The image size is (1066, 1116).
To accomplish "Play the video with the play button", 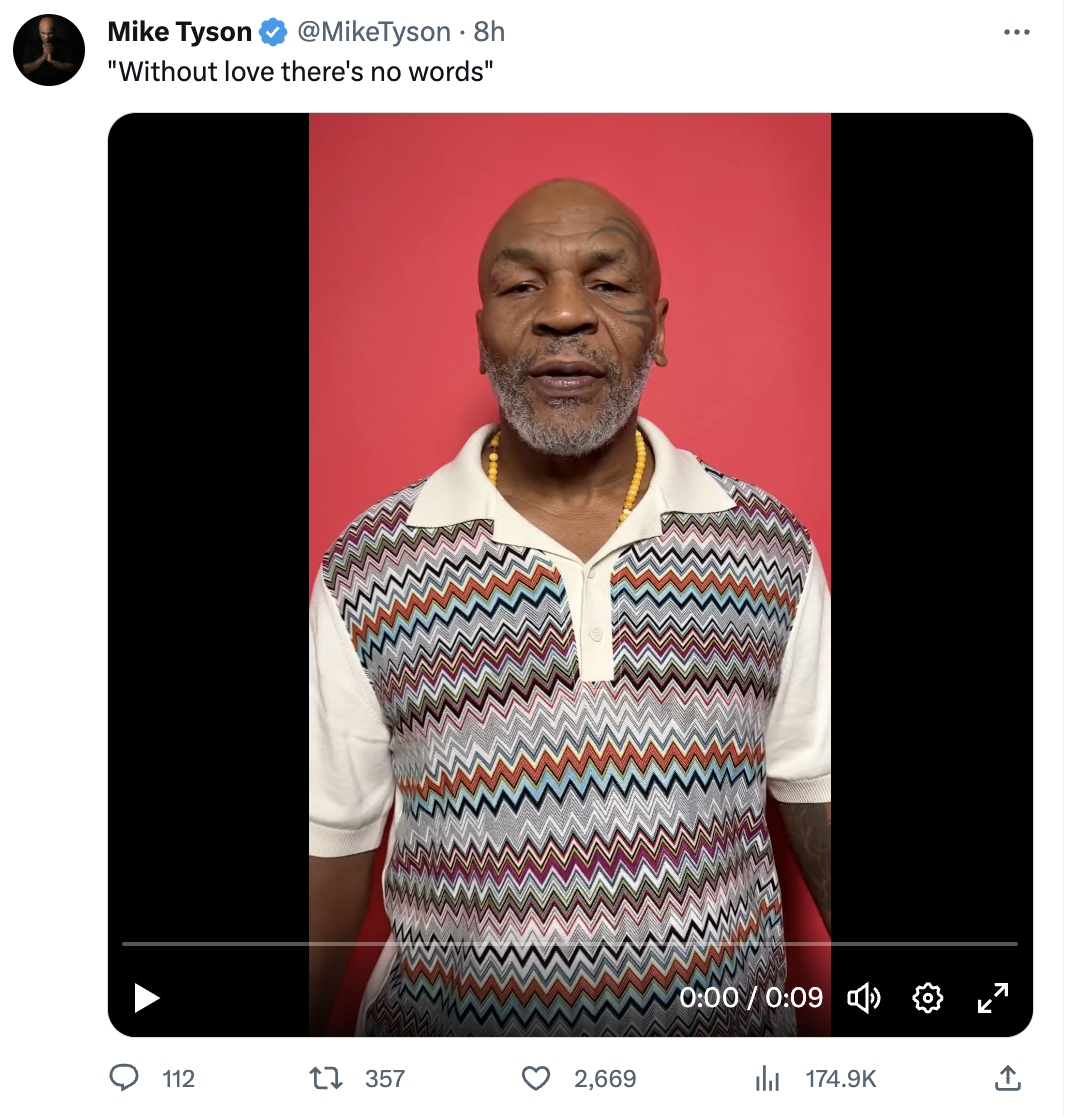I will point(147,997).
